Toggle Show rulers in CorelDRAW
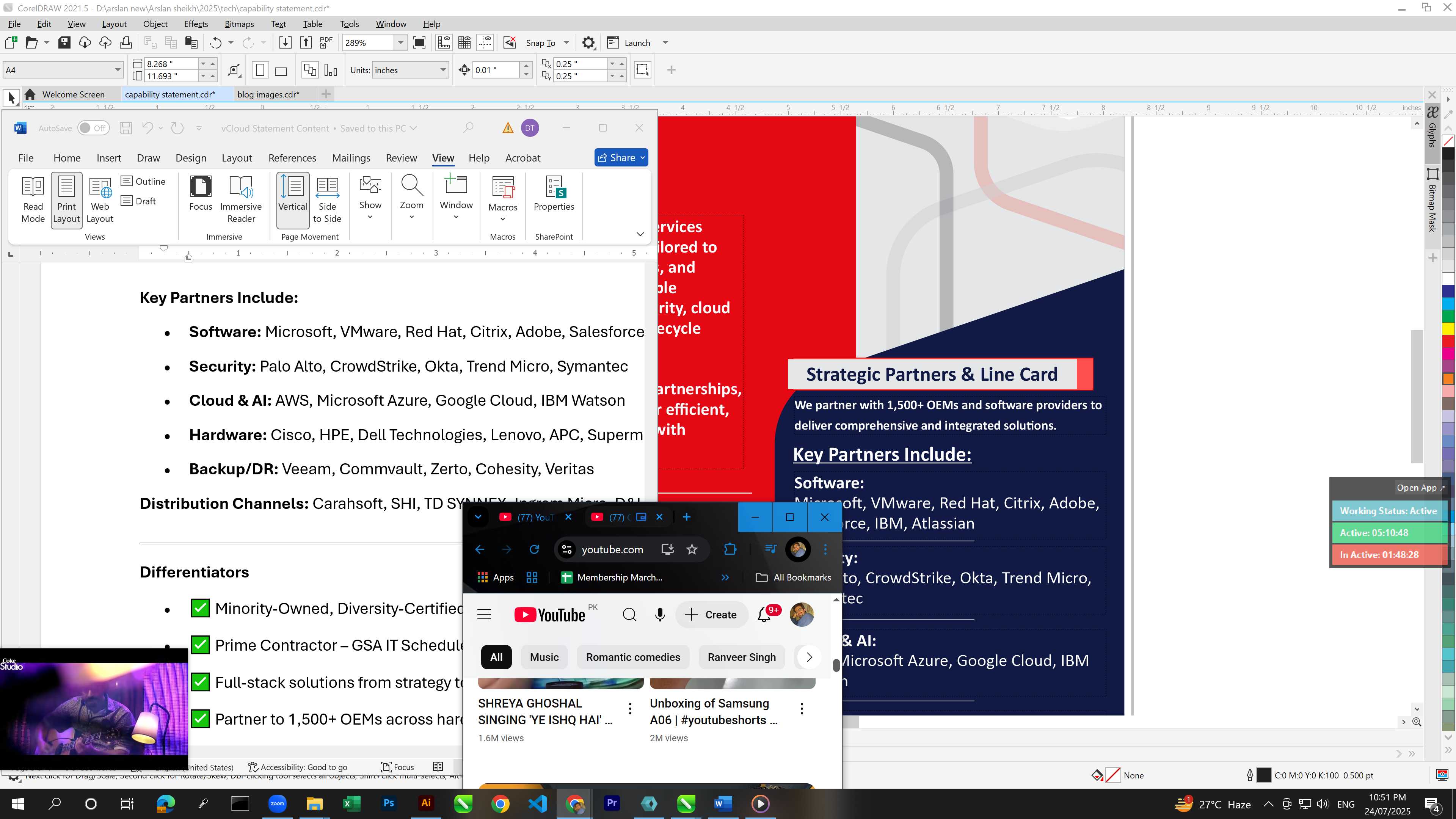 pos(444,42)
